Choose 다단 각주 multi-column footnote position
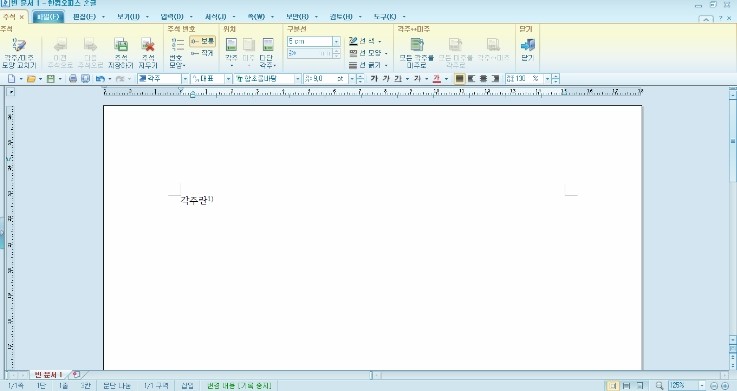The height and width of the screenshot is (391, 737). 267,52
